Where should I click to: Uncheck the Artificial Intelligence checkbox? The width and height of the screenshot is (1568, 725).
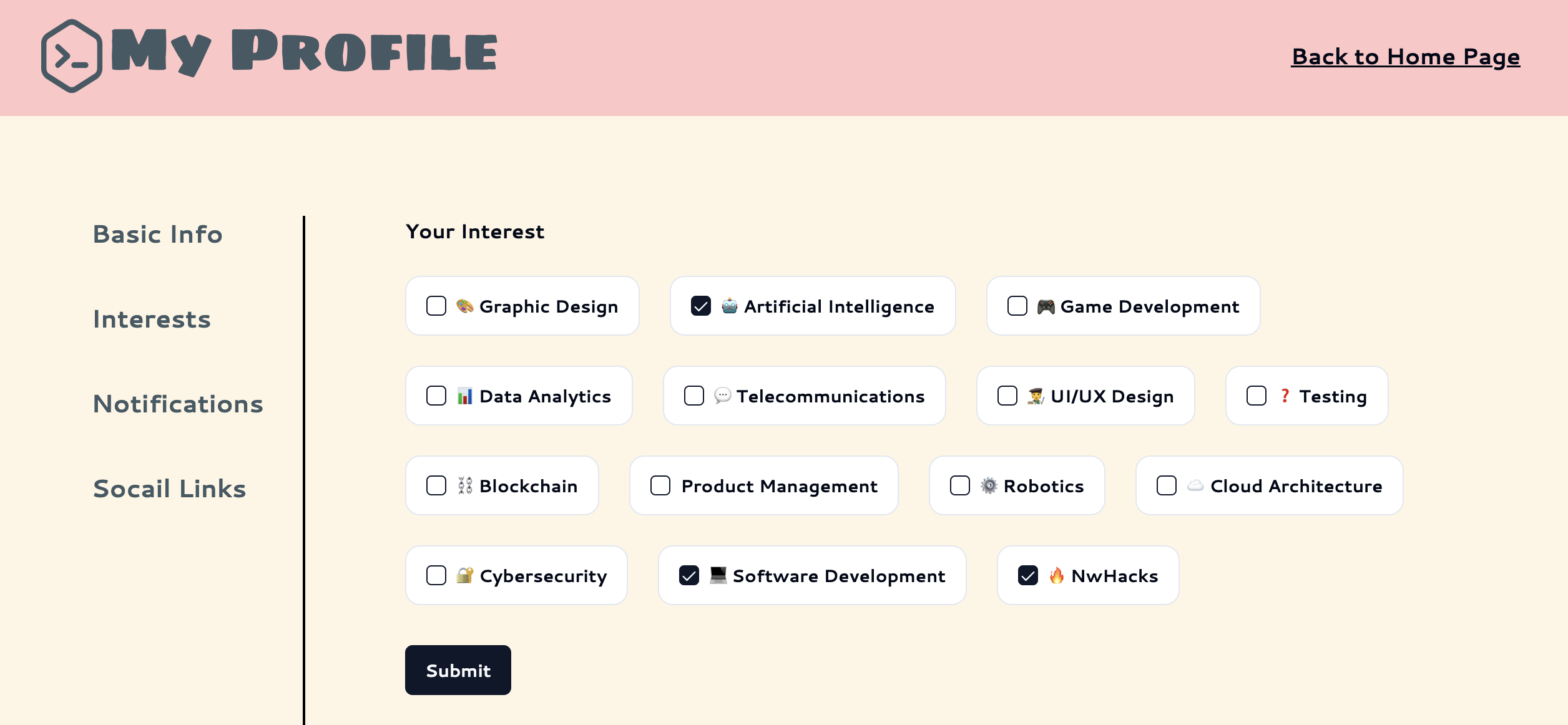point(700,306)
